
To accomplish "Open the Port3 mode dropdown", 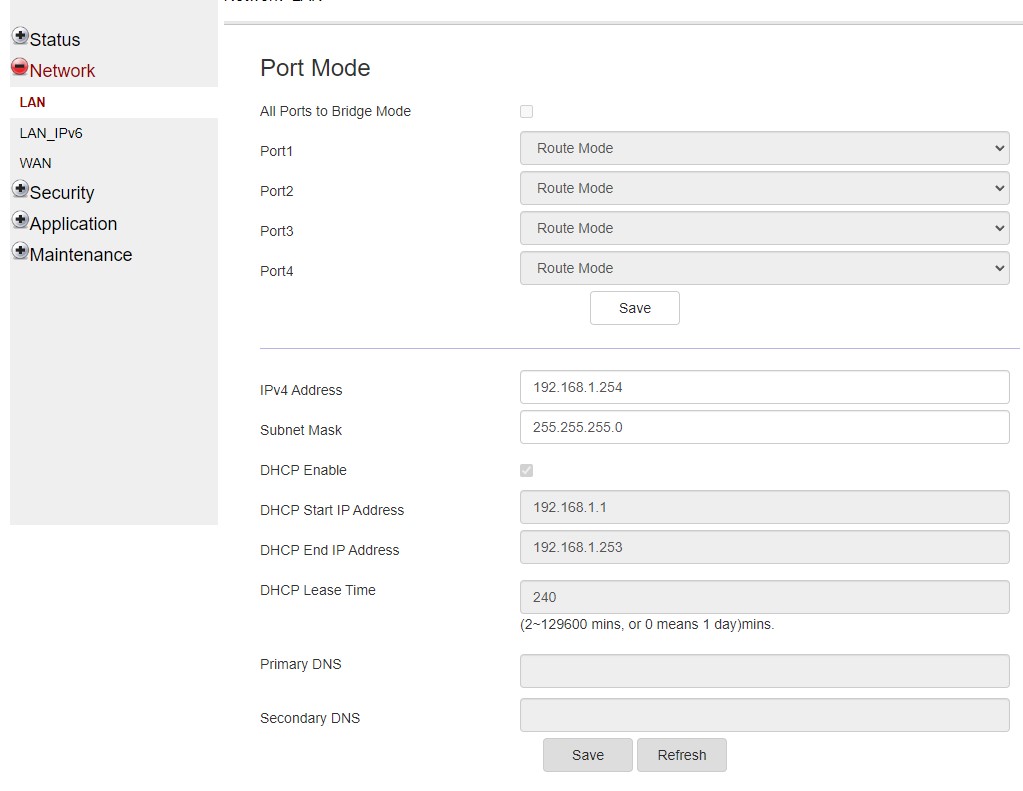I will (764, 228).
